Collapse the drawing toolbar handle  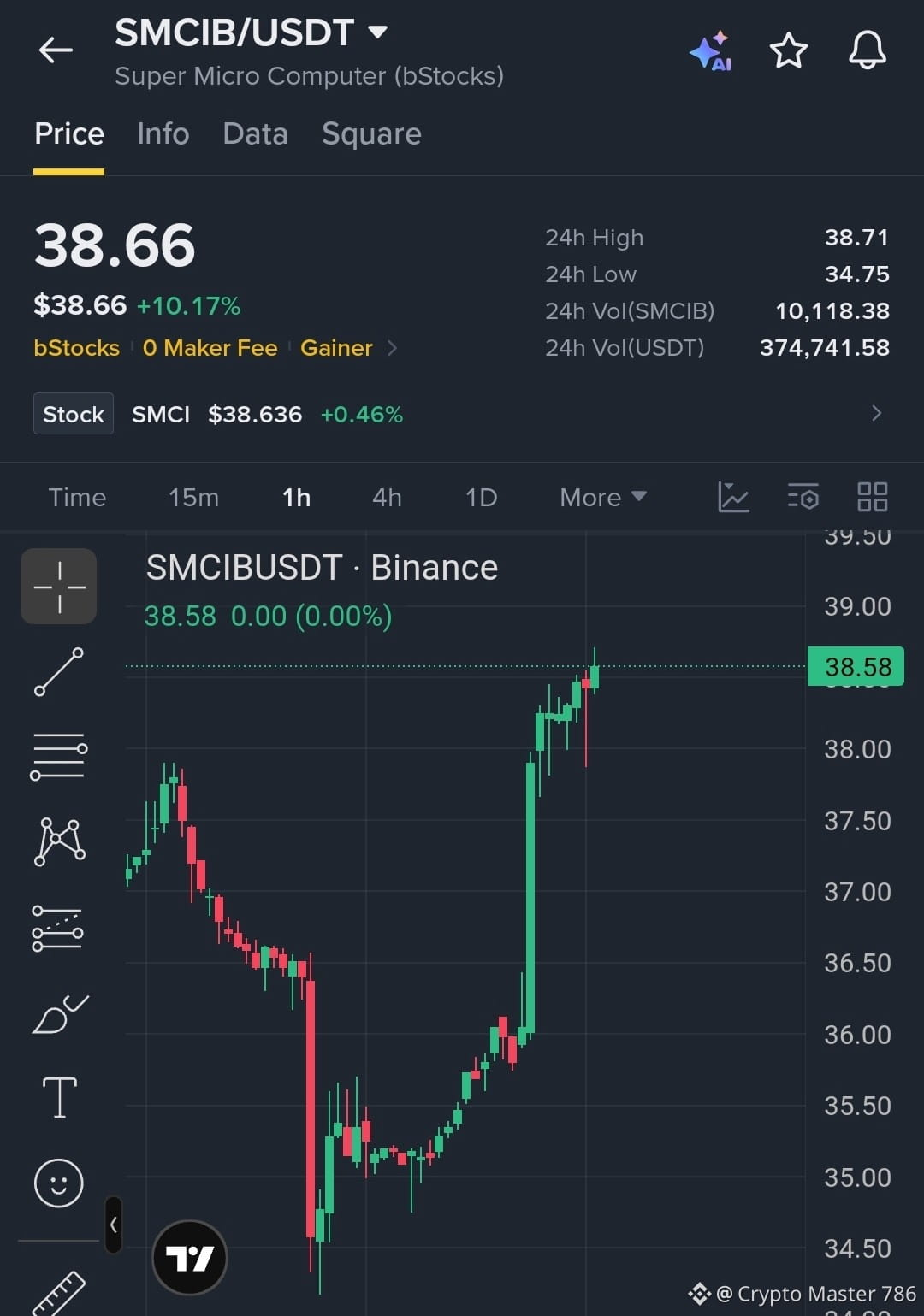(113, 1225)
